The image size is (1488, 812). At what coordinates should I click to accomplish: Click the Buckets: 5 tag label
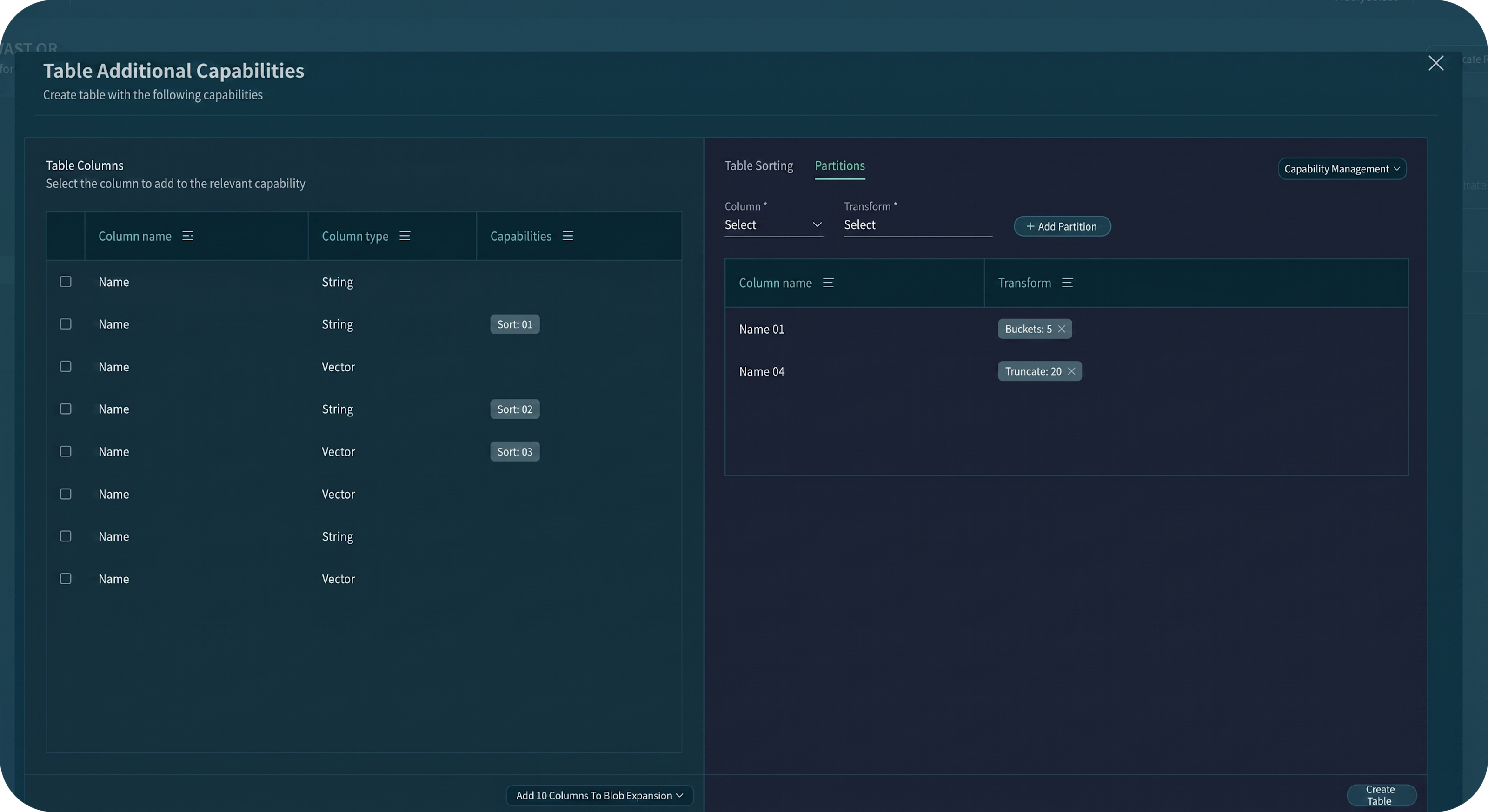pyautogui.click(x=1028, y=329)
